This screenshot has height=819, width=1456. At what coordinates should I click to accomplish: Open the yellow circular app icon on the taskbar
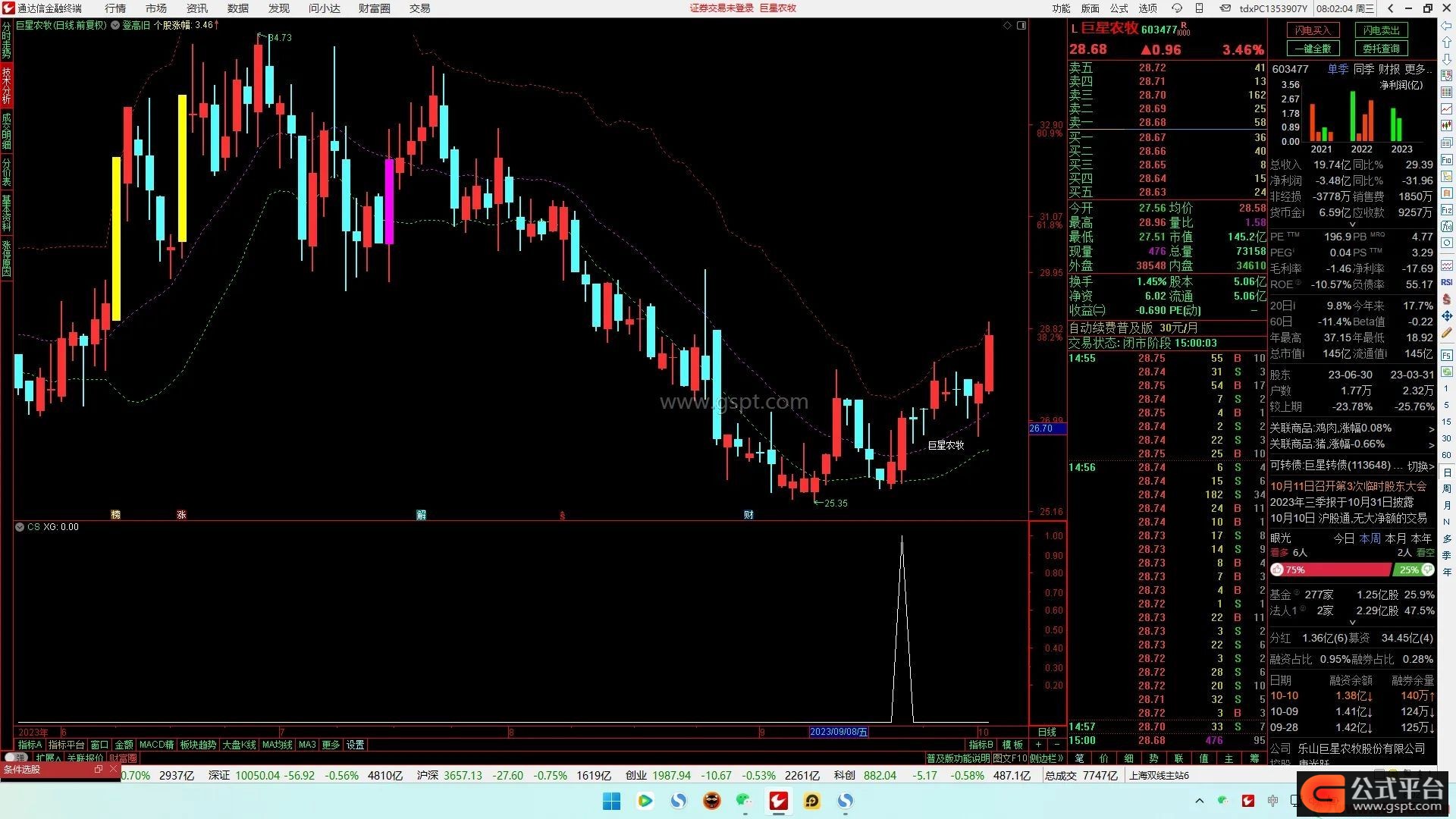pos(812,801)
